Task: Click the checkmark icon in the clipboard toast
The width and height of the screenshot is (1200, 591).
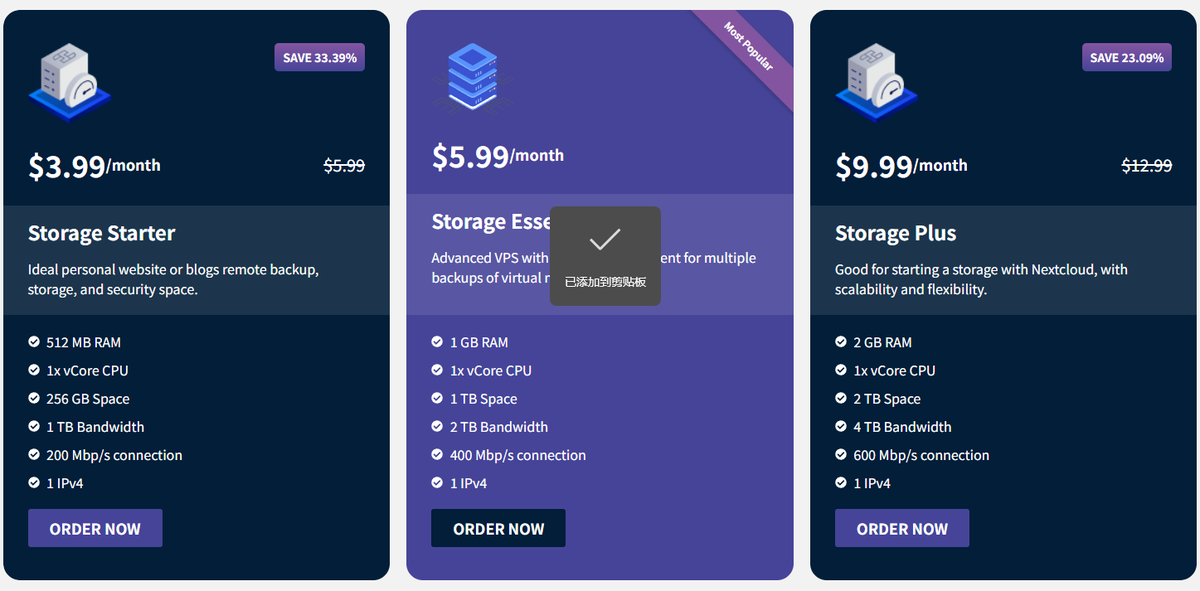Action: [x=605, y=239]
